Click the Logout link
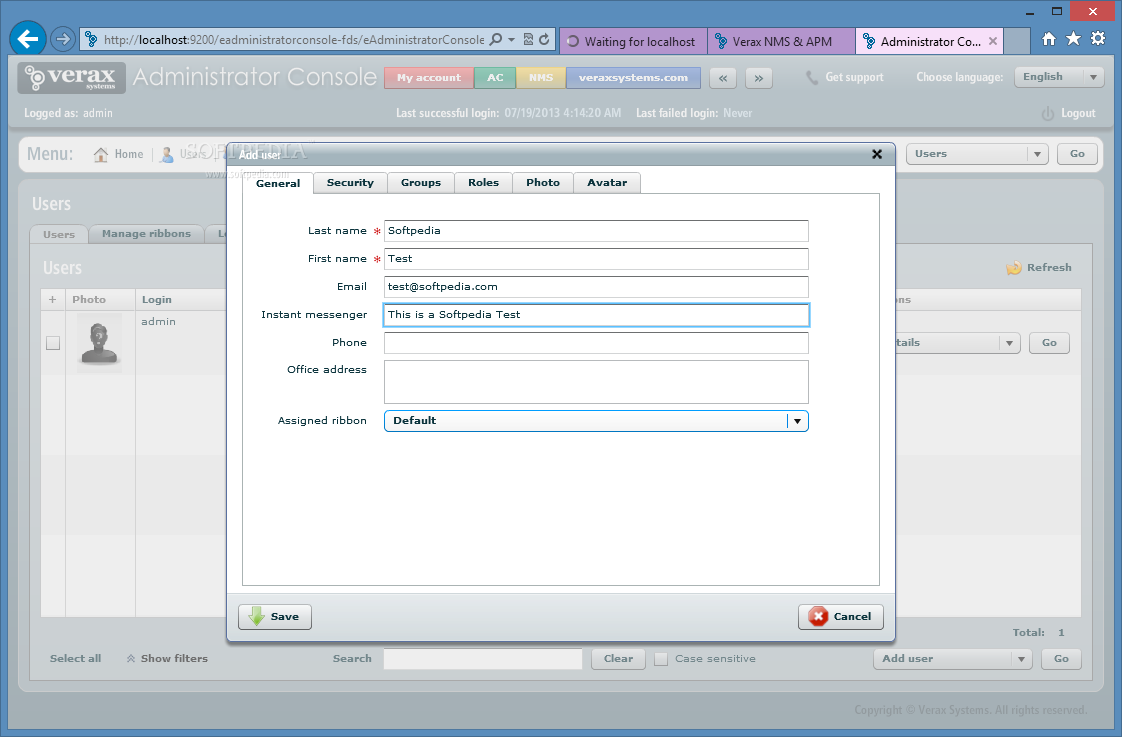Screen dimensions: 1122x737 [x=1078, y=114]
